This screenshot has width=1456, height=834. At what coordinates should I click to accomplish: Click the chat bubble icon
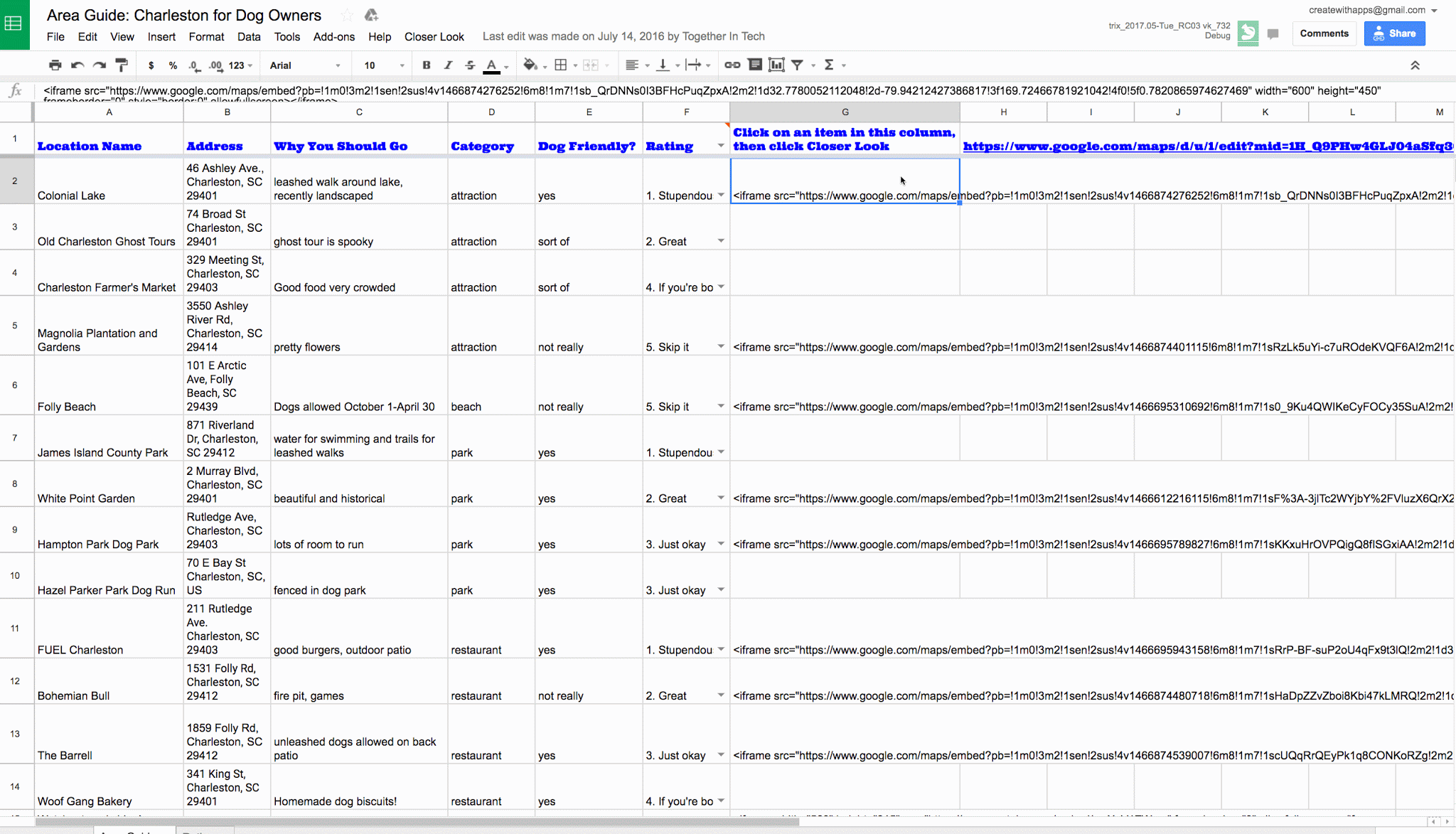point(1273,33)
